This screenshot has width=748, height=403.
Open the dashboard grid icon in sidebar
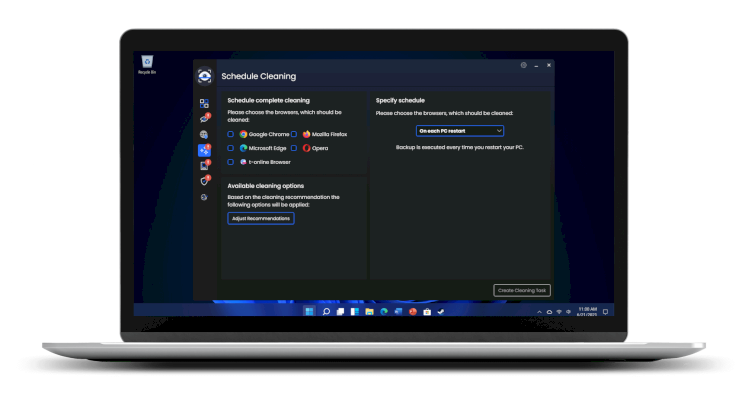click(204, 103)
